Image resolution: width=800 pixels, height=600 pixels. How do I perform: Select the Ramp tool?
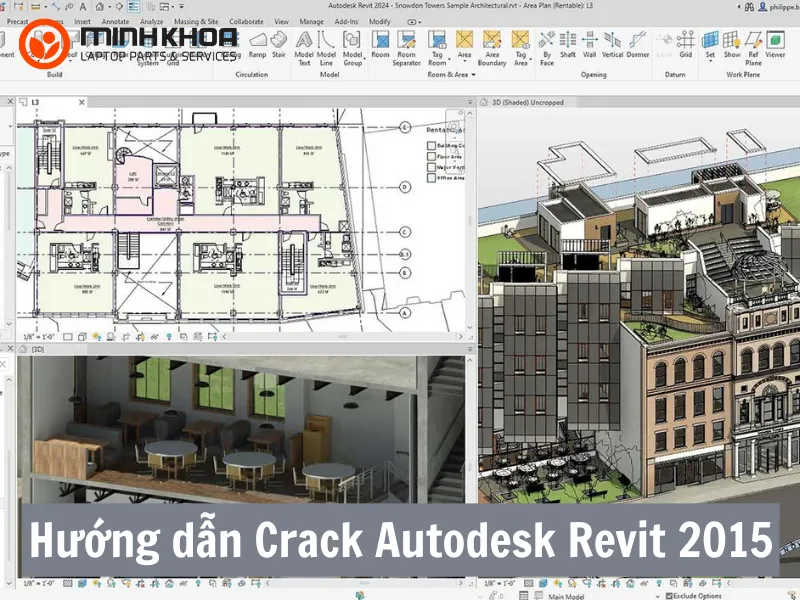point(258,45)
